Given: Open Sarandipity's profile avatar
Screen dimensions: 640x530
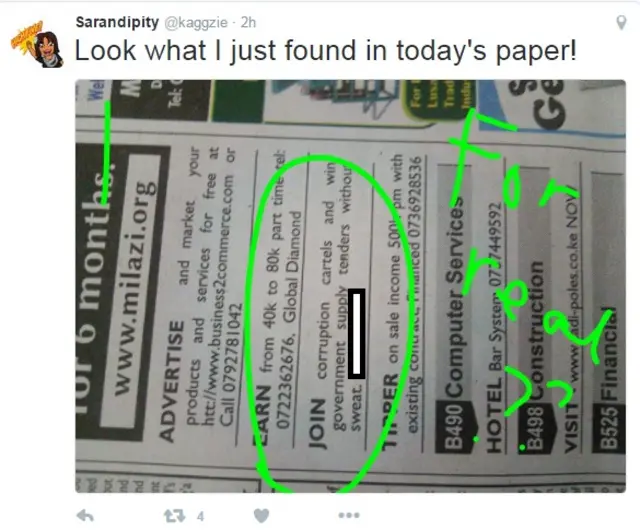Looking at the screenshot, I should tap(38, 44).
